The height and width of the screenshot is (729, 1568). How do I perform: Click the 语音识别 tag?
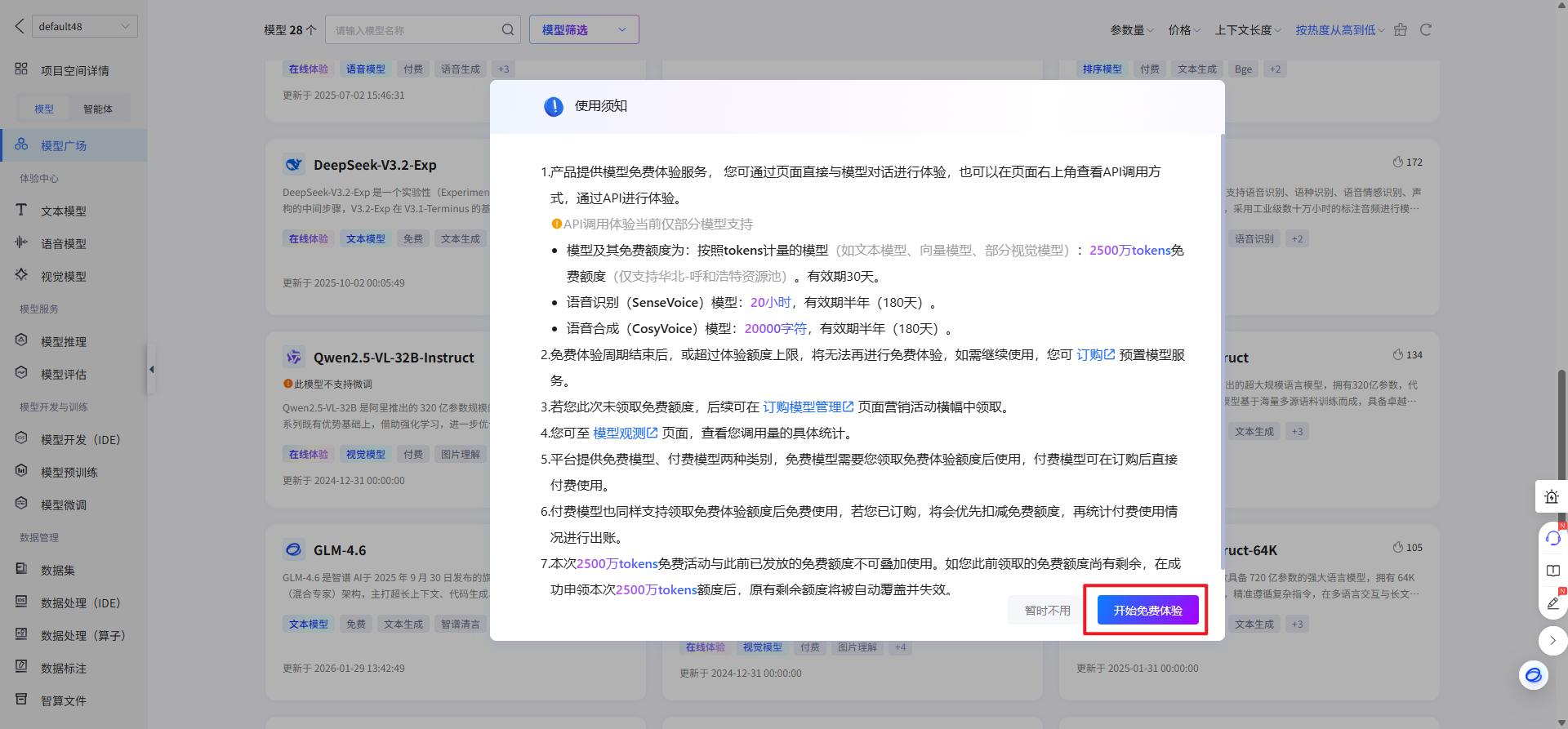pos(1254,239)
